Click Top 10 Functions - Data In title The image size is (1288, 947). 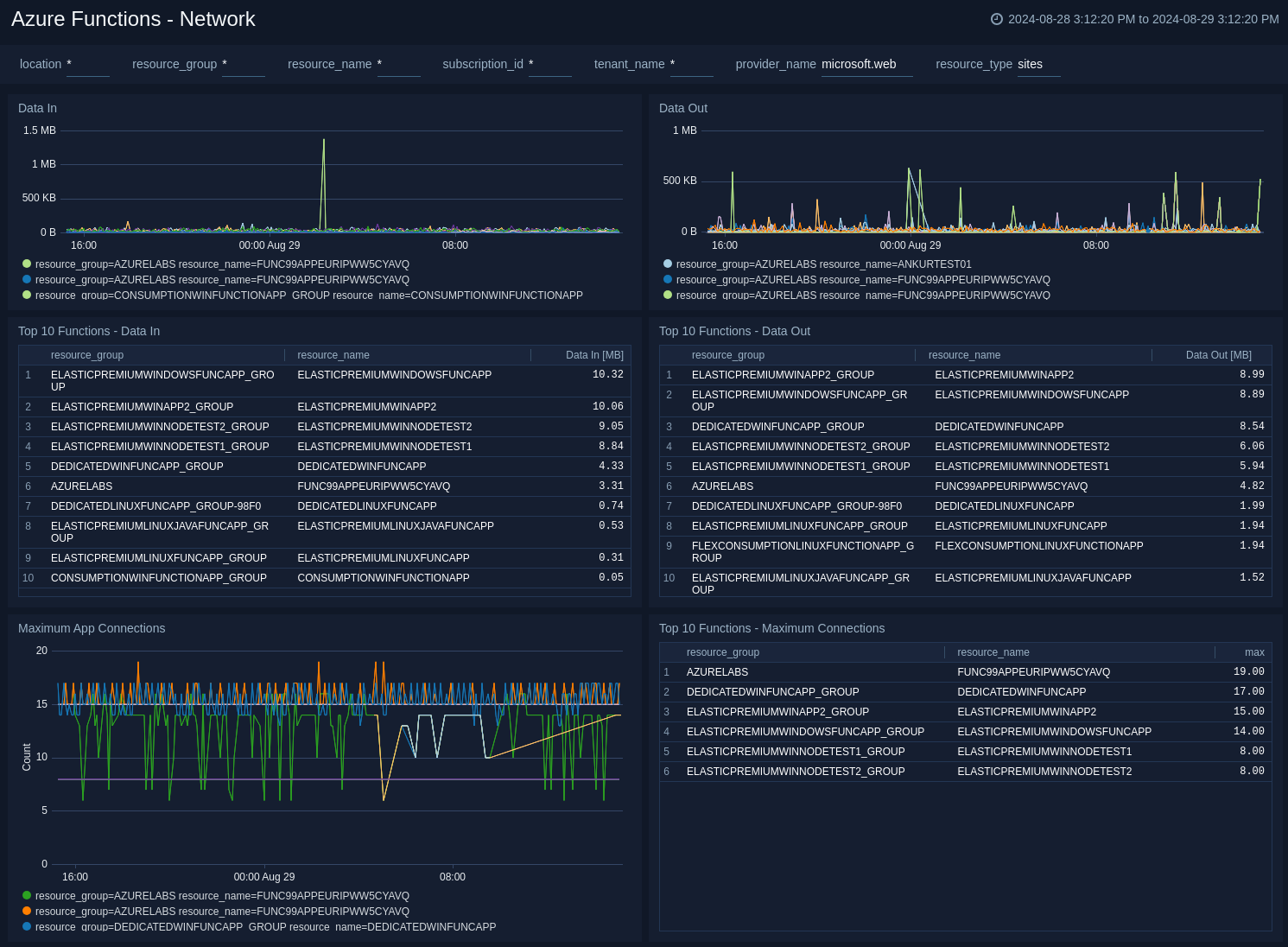point(89,331)
